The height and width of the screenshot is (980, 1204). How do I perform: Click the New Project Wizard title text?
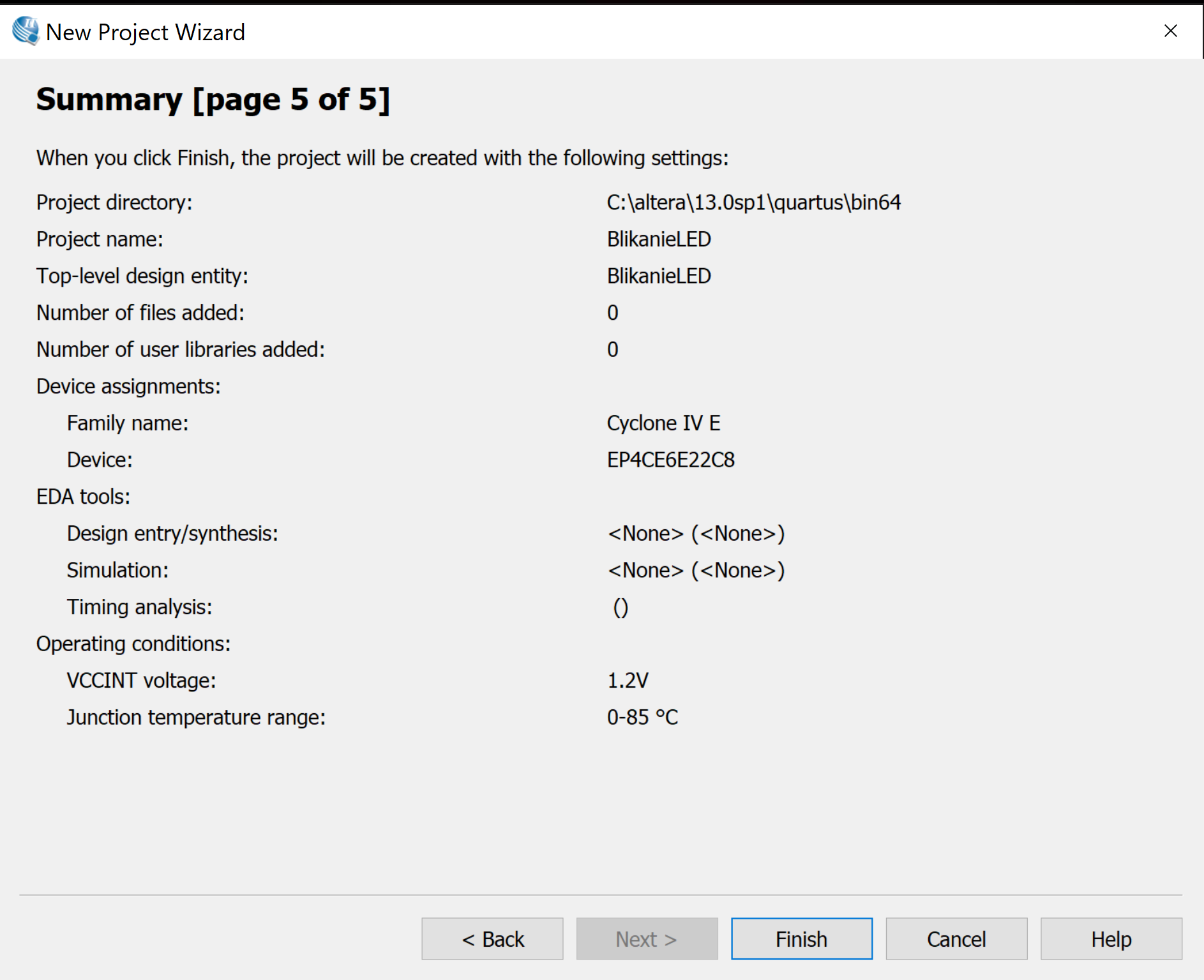(x=146, y=32)
